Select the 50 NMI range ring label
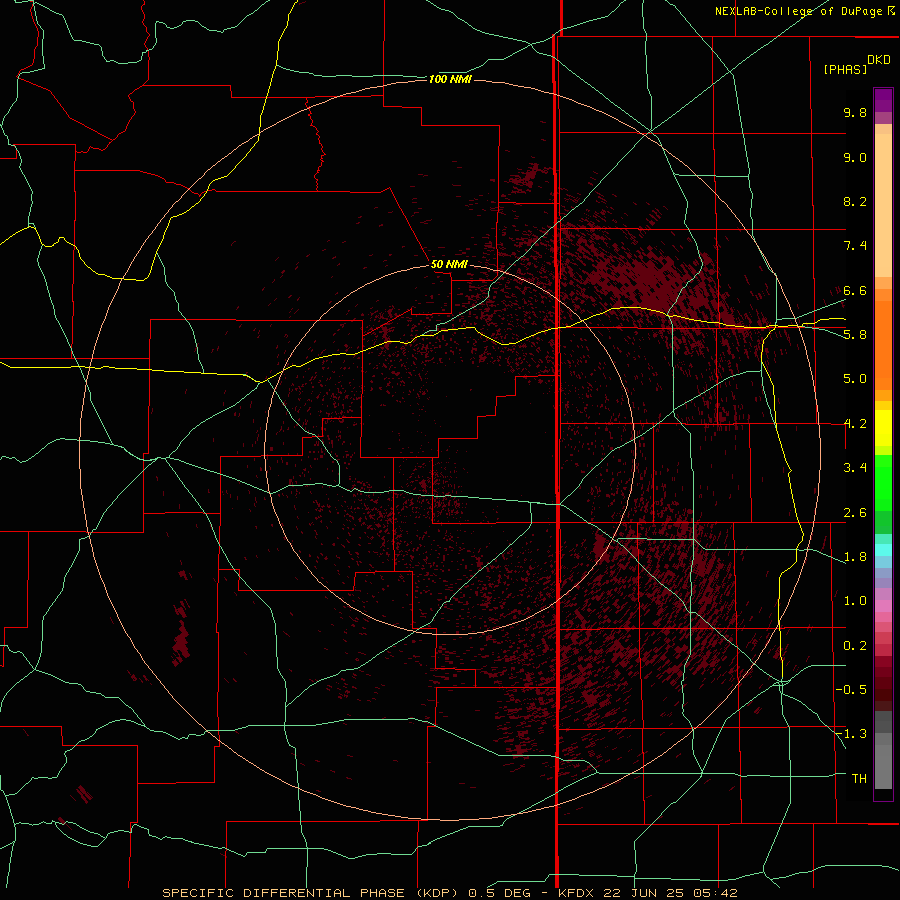This screenshot has width=900, height=900. pos(449,264)
